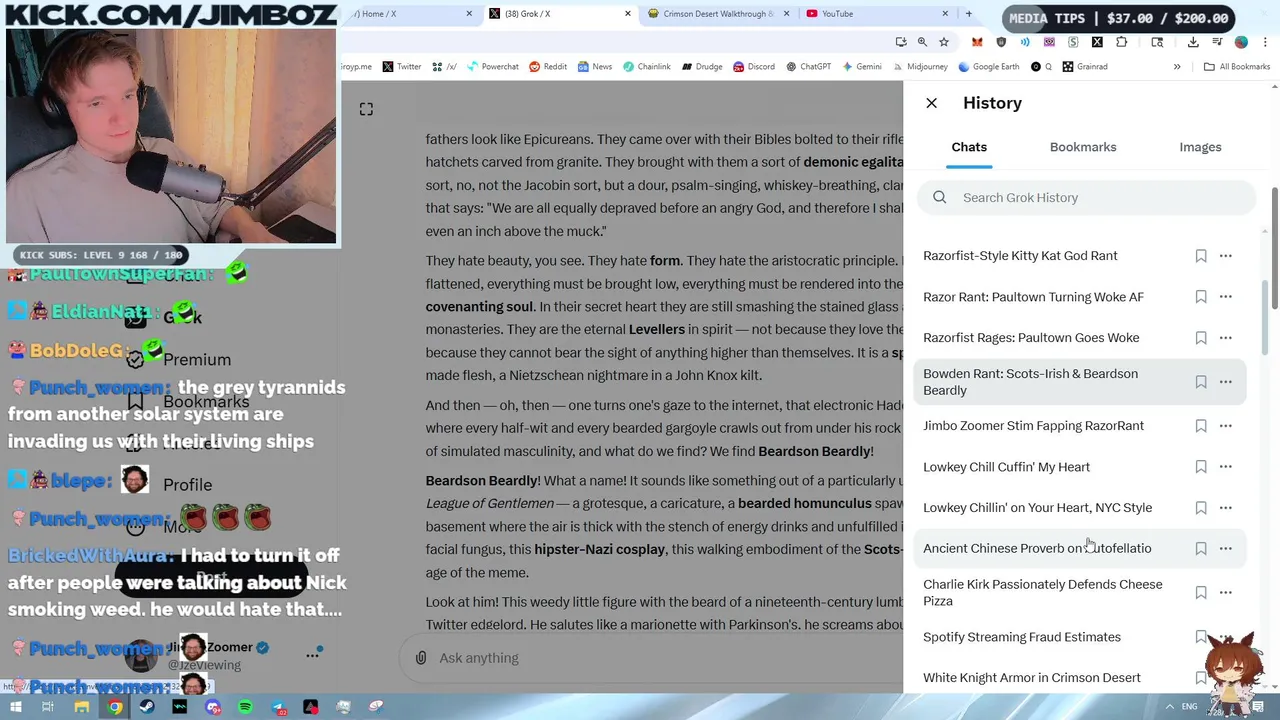The image size is (1280, 720).
Task: Open Steam from the taskbar
Action: tap(147, 707)
